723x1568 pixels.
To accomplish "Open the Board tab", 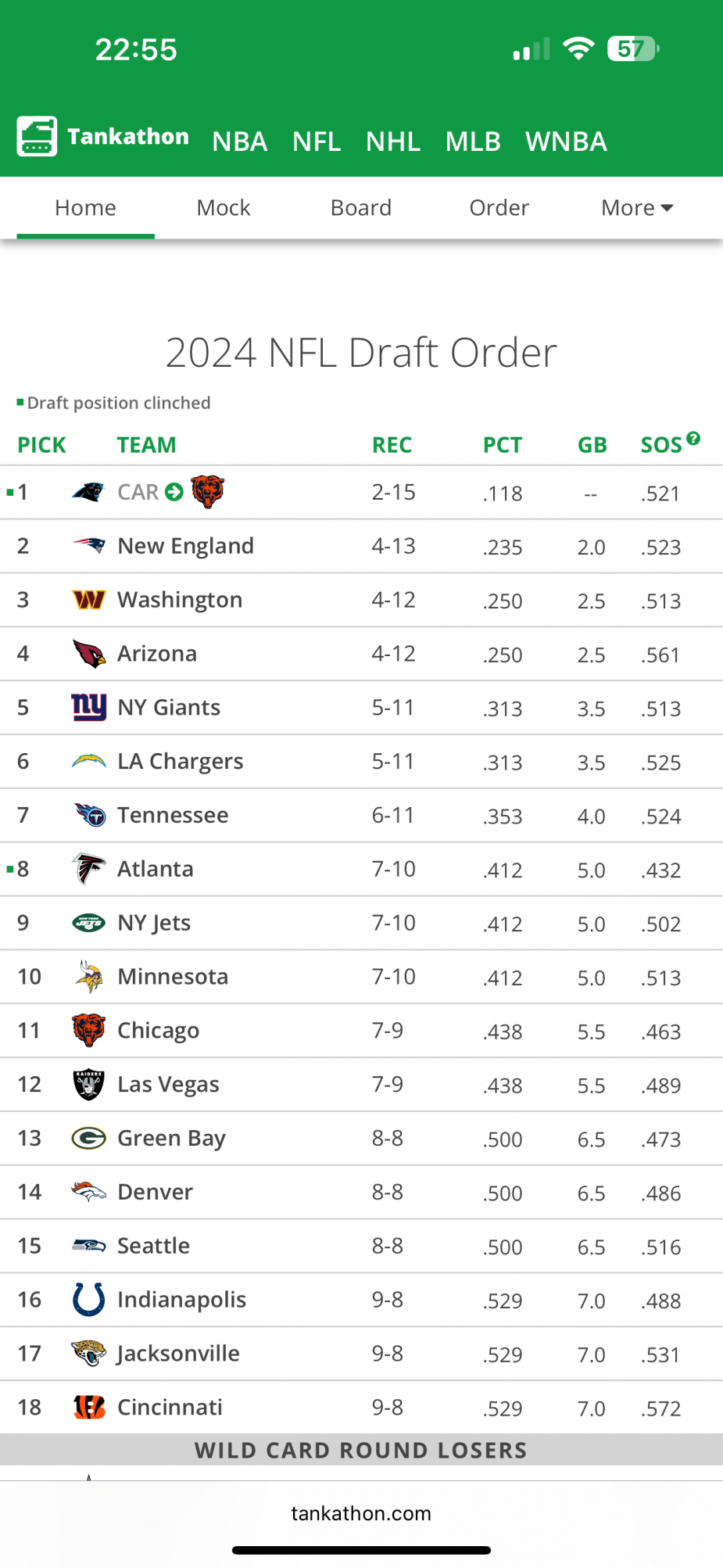I will [360, 208].
